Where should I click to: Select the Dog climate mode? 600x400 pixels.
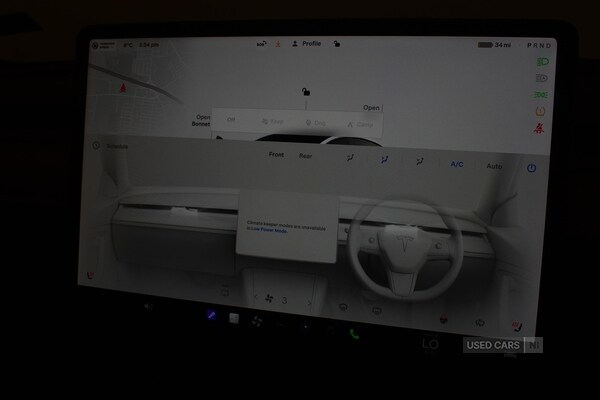[x=315, y=123]
